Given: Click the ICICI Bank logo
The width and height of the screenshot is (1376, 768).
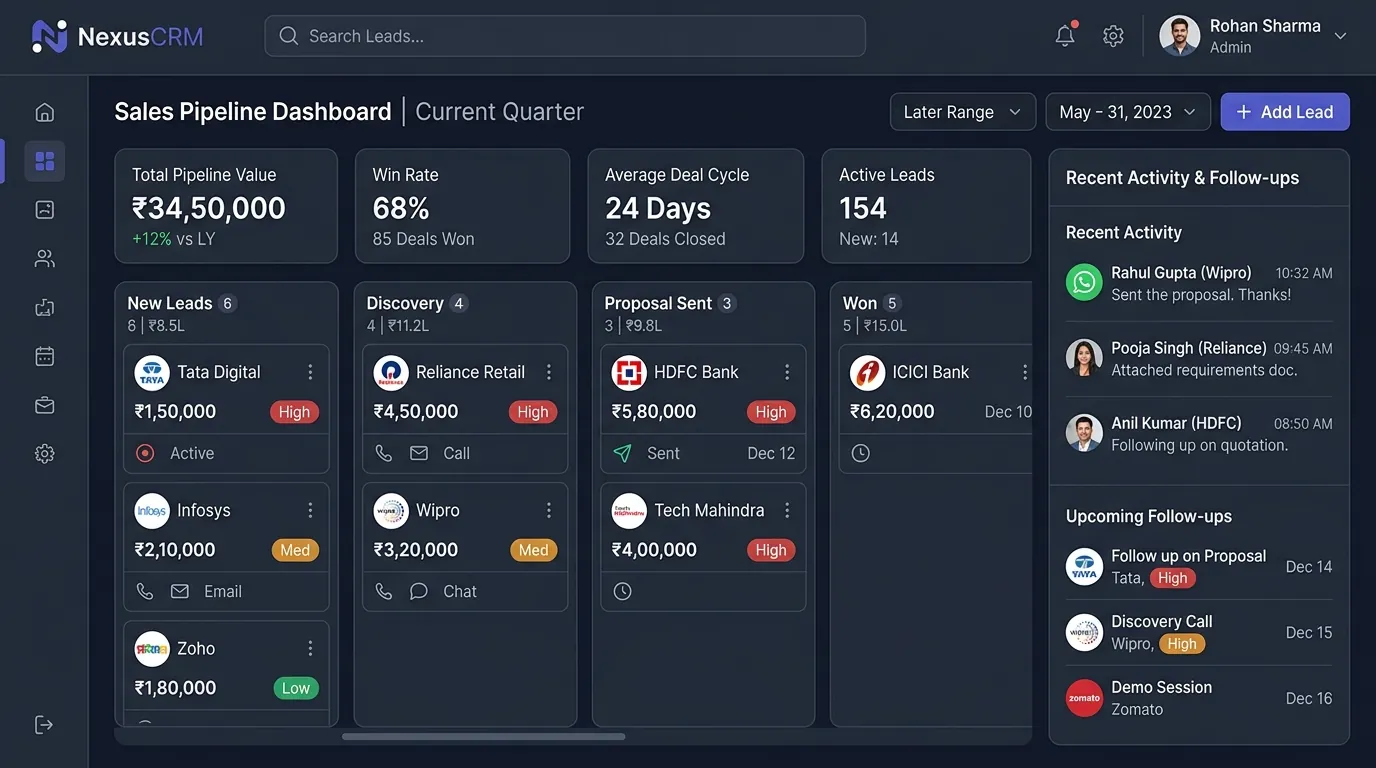Looking at the screenshot, I should 867,373.
